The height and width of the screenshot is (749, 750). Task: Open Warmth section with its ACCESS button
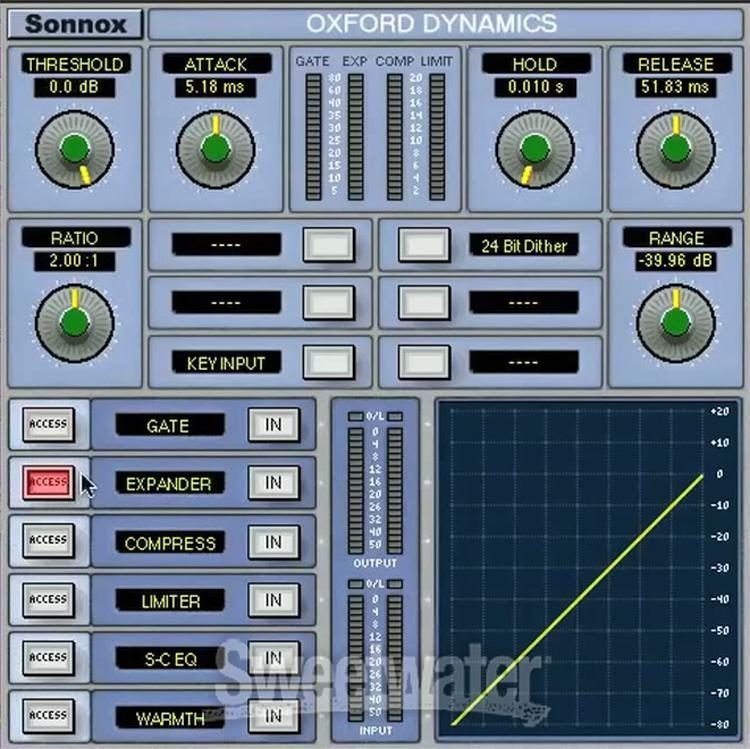pos(48,716)
